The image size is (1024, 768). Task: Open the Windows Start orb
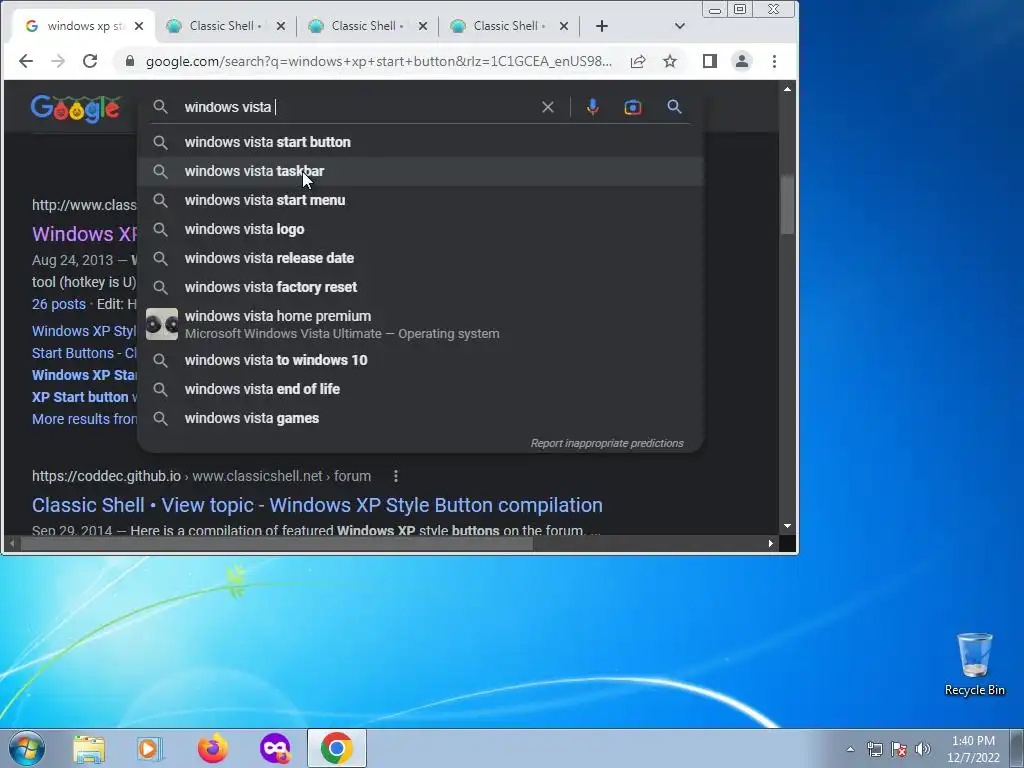[x=27, y=748]
